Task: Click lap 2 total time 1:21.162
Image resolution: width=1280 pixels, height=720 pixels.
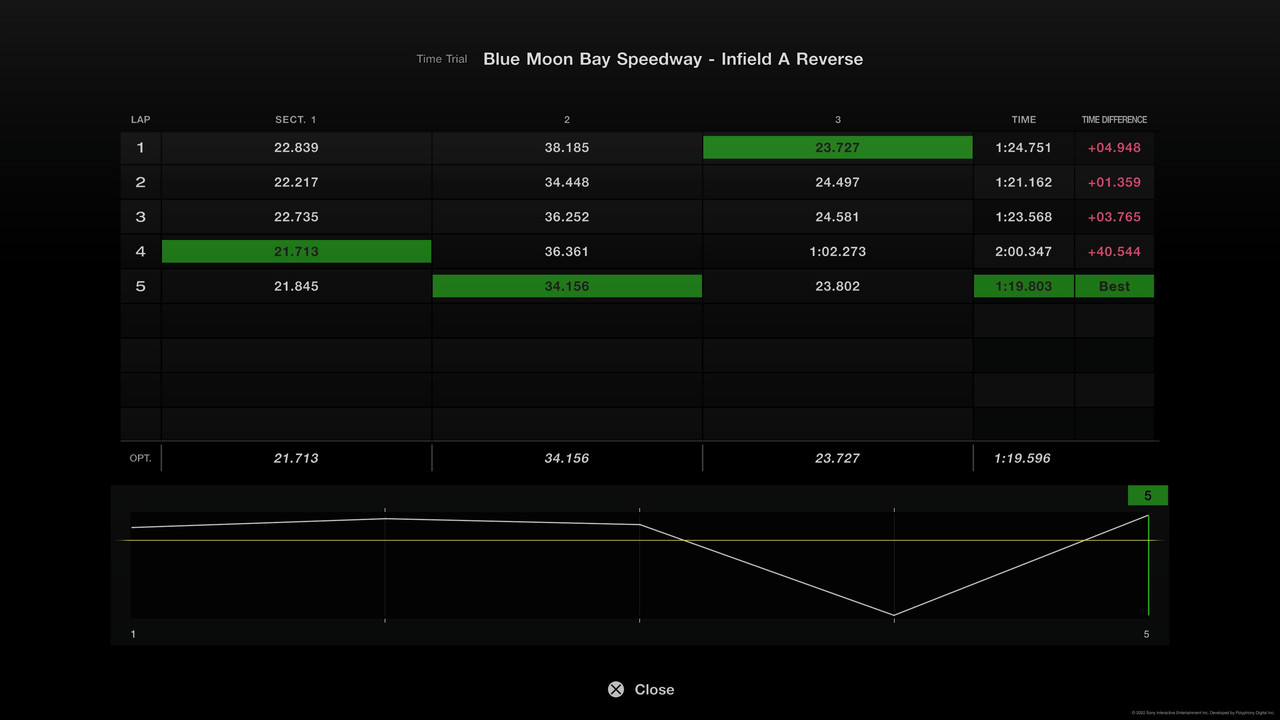Action: pos(1024,182)
